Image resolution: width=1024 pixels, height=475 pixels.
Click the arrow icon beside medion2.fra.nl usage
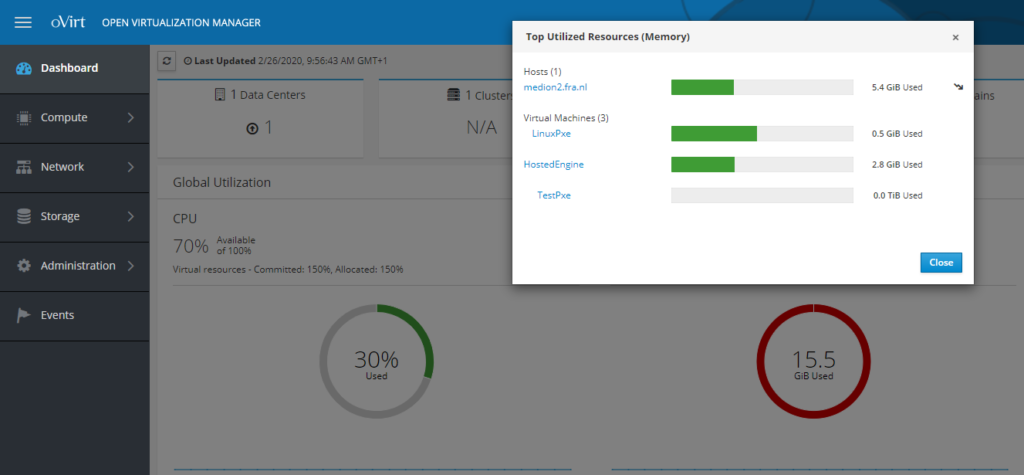957,87
